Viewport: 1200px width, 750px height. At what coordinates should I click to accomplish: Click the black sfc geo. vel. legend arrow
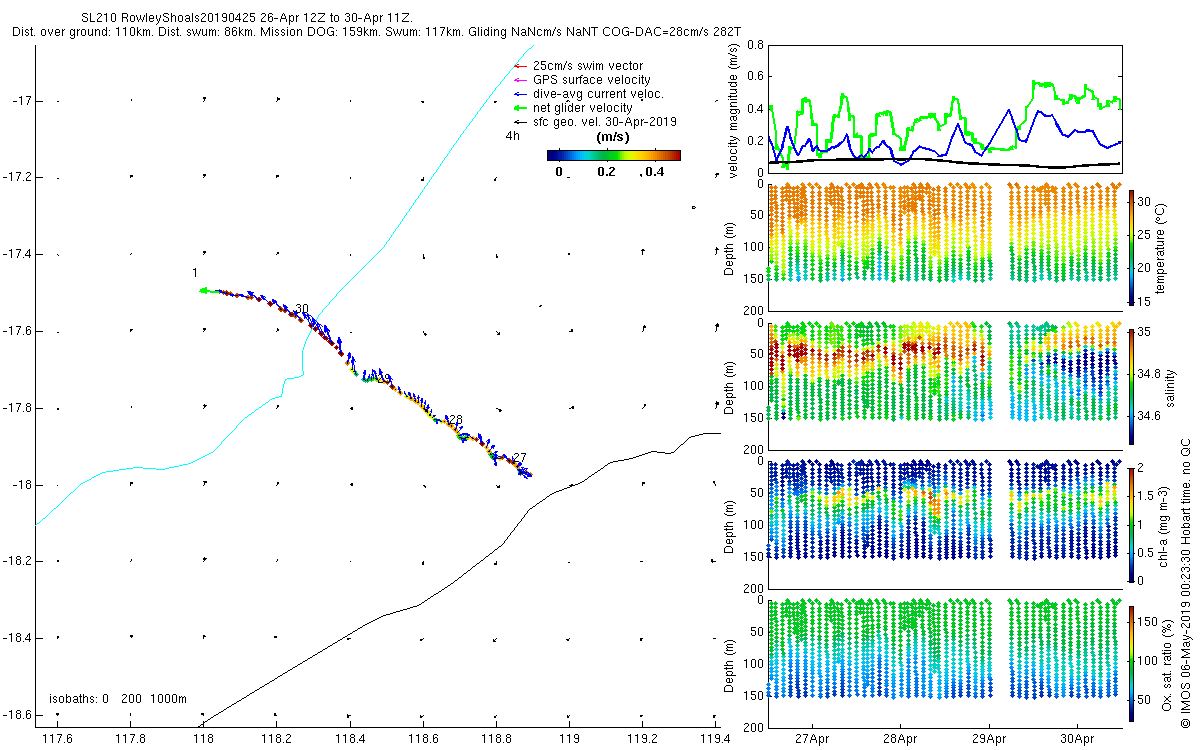(520, 122)
